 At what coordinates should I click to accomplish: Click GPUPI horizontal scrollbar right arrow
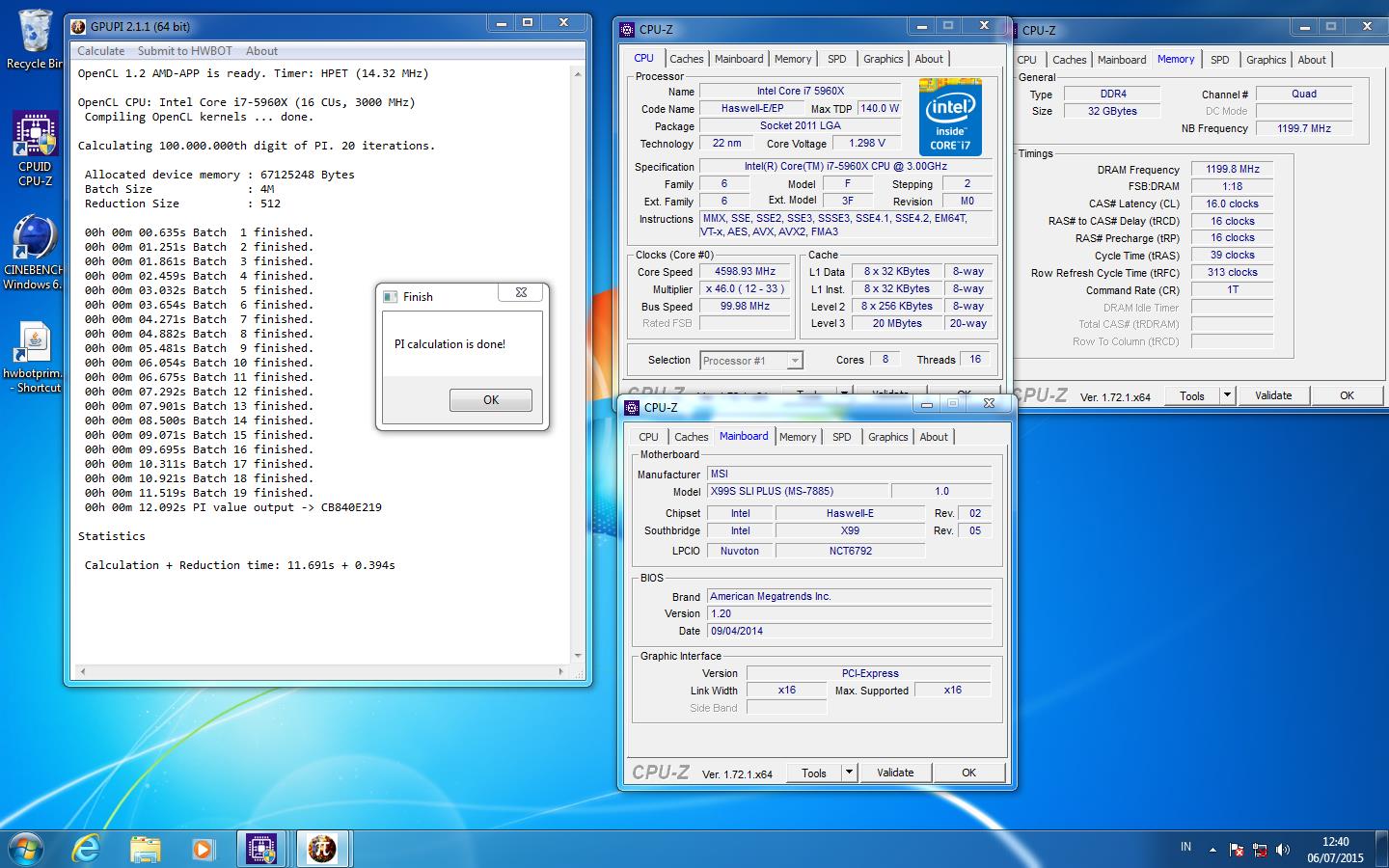coord(561,671)
